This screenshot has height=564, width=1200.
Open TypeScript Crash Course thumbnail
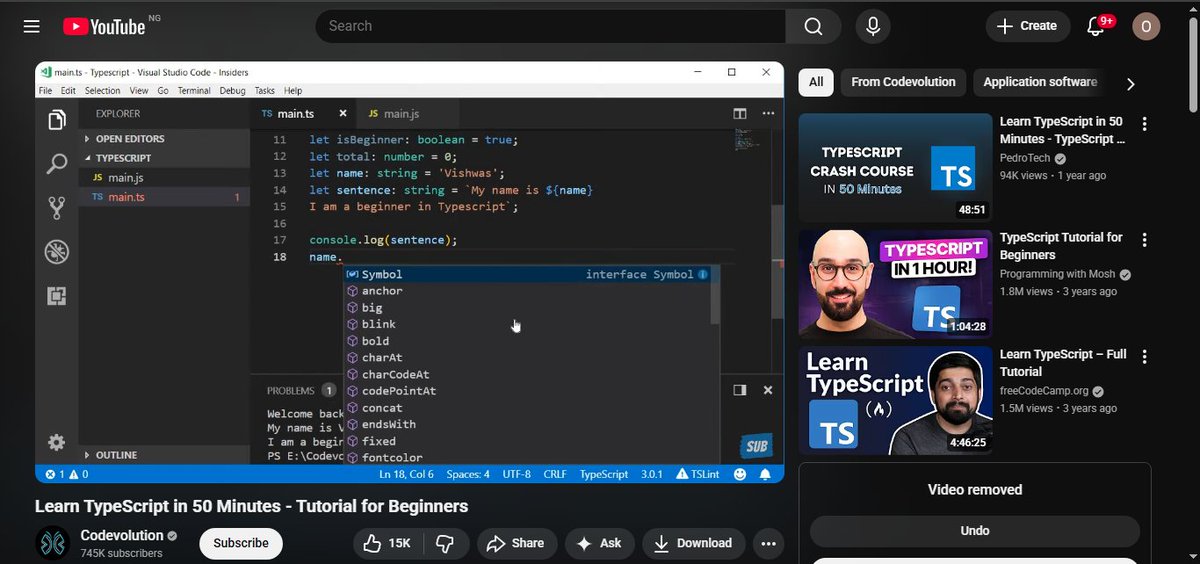coord(895,167)
